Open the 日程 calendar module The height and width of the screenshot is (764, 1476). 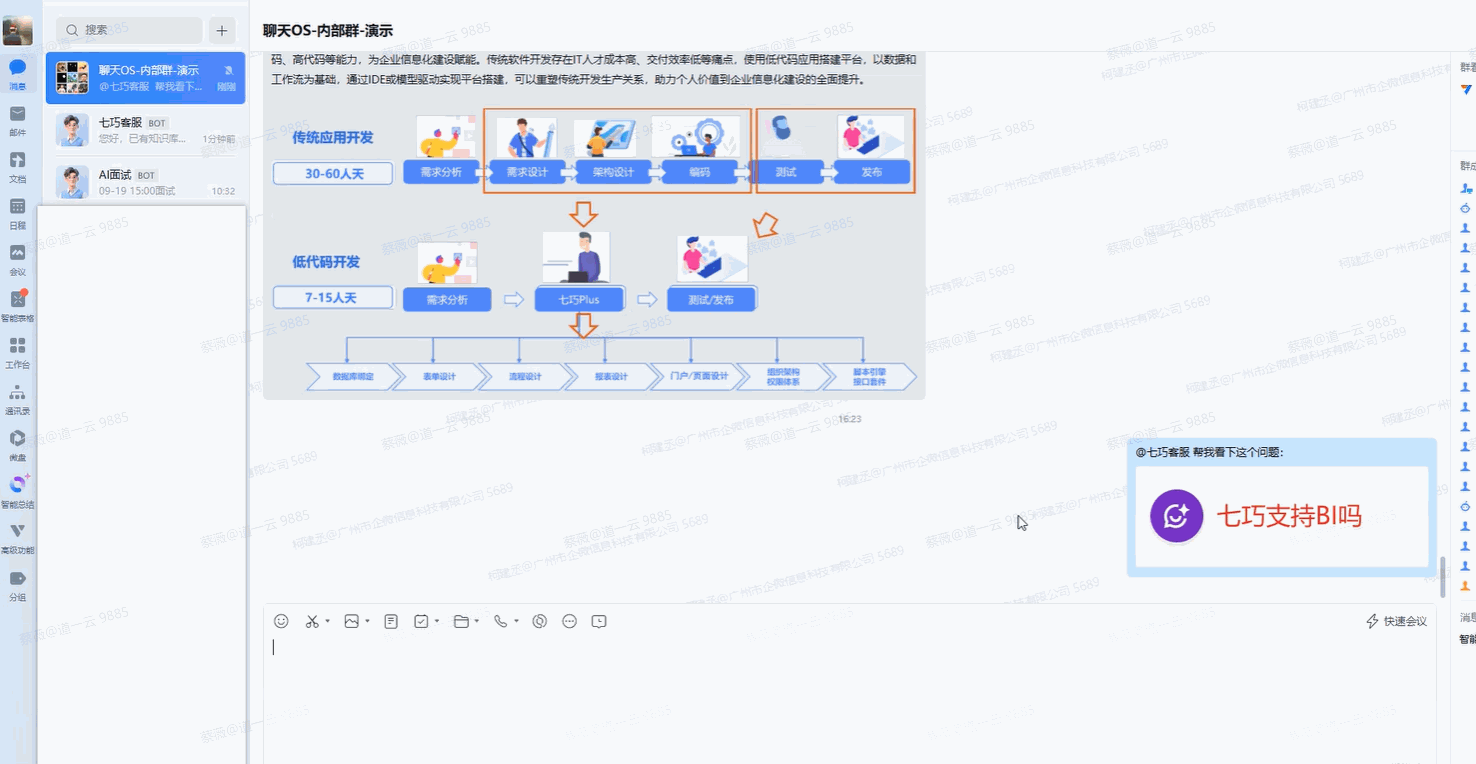click(17, 213)
